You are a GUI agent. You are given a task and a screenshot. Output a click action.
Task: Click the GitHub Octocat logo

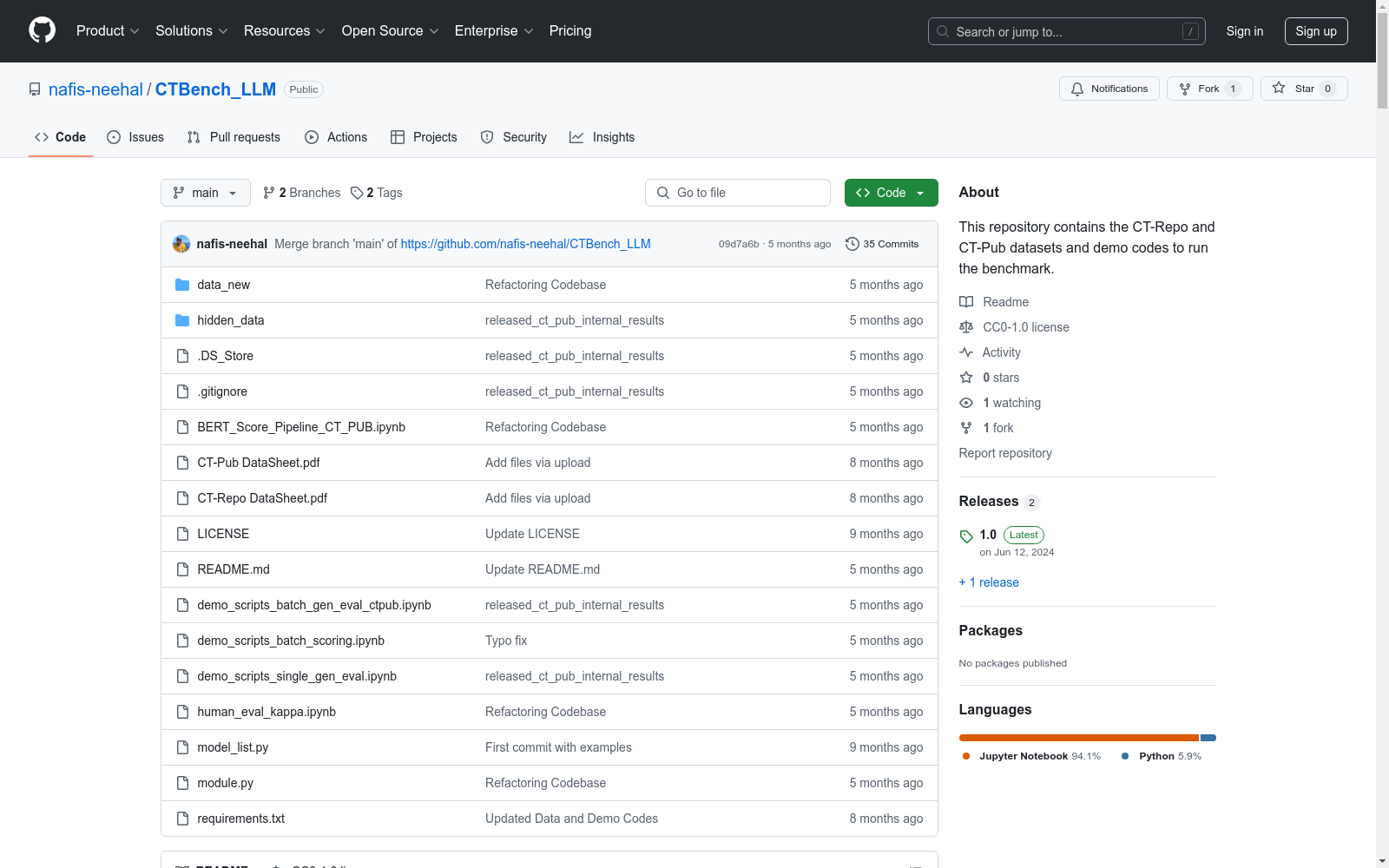[42, 30]
